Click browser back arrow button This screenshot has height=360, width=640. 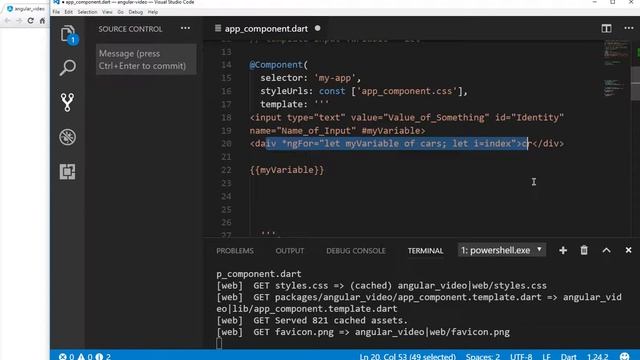(x=7, y=20)
